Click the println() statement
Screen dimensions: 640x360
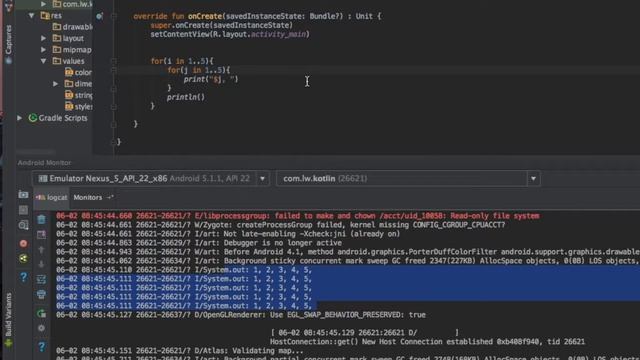[186, 97]
